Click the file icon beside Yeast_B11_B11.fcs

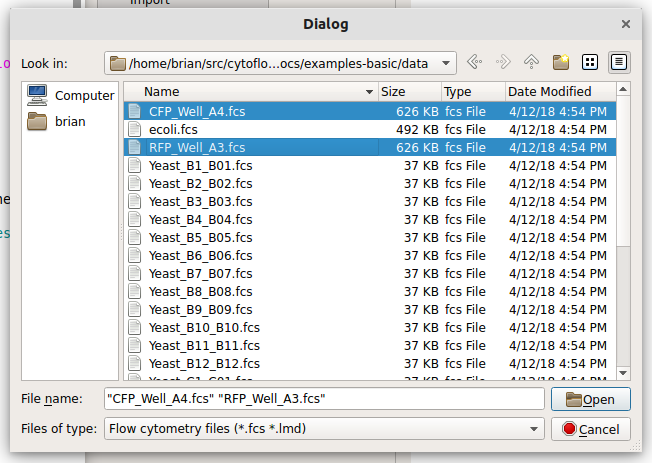[x=134, y=345]
